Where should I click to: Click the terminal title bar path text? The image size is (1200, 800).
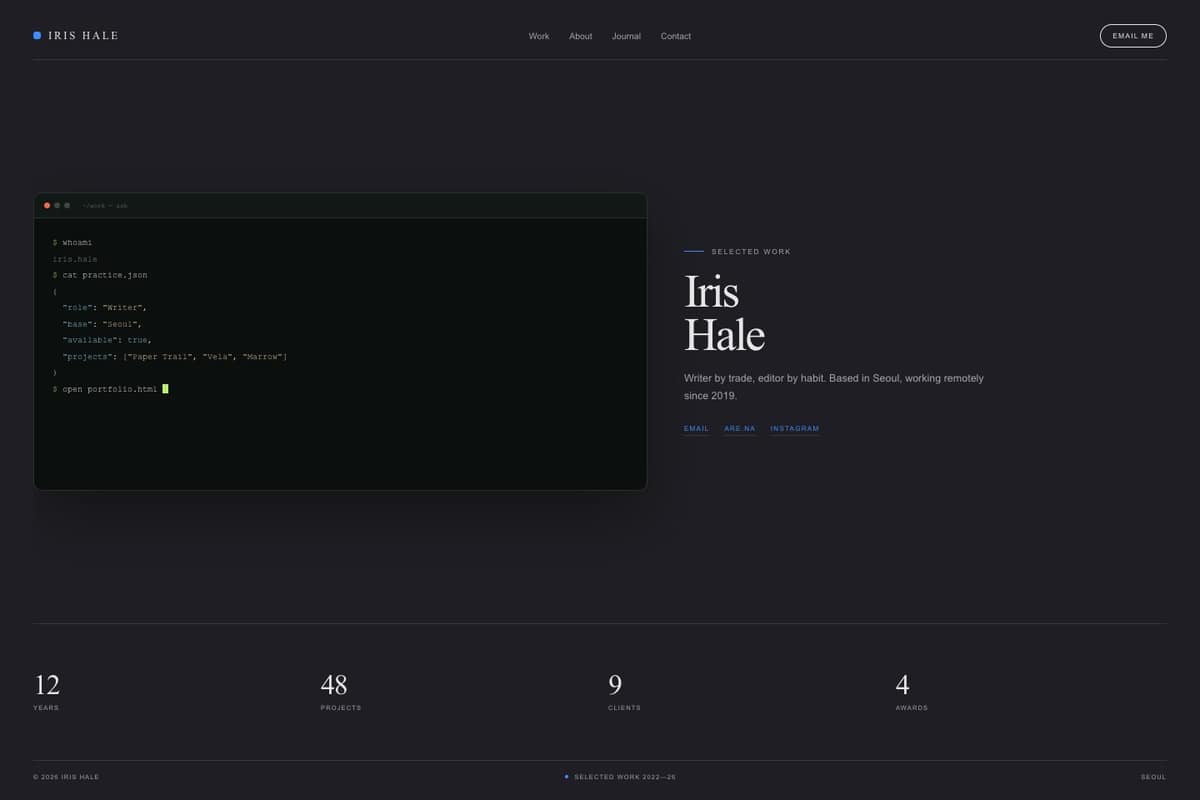coord(105,206)
